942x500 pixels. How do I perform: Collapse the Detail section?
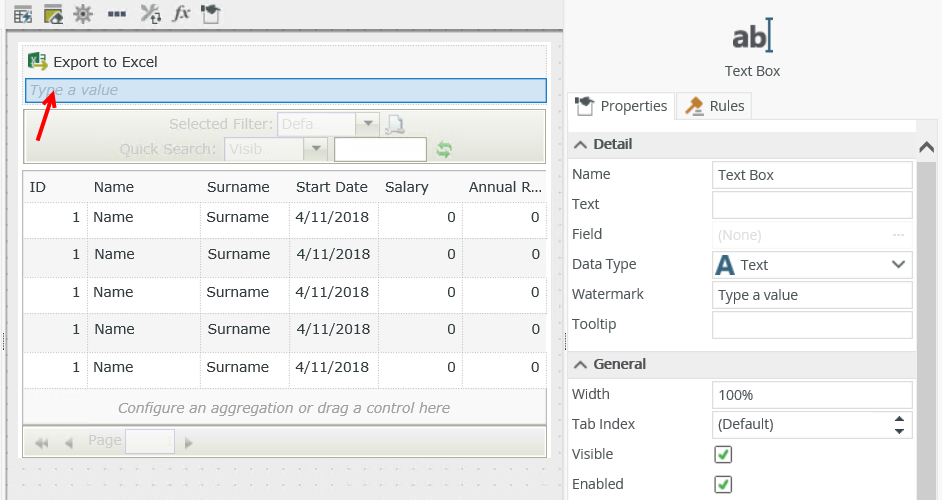click(x=581, y=144)
